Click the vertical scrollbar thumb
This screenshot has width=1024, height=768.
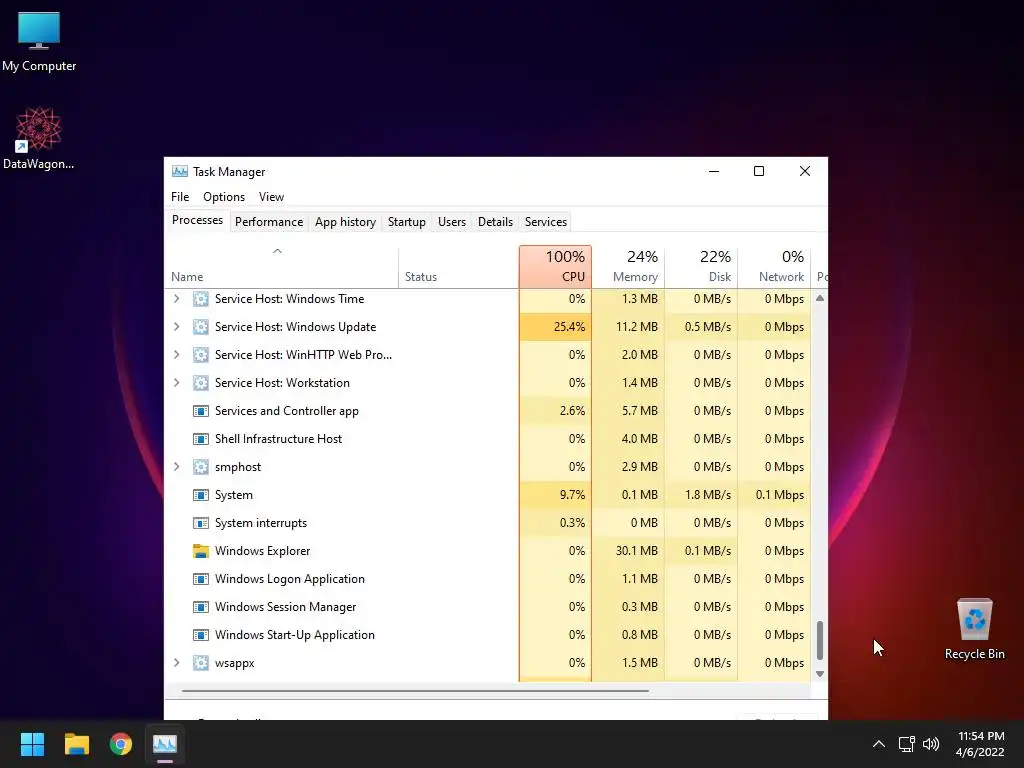[x=820, y=640]
